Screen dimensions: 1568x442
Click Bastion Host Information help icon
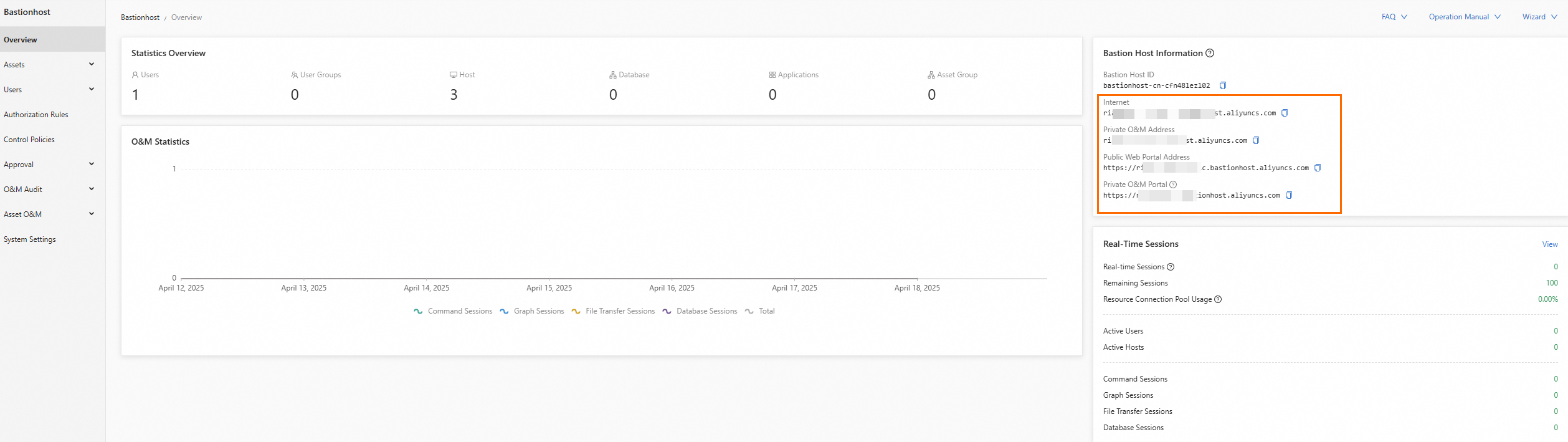(x=1210, y=53)
